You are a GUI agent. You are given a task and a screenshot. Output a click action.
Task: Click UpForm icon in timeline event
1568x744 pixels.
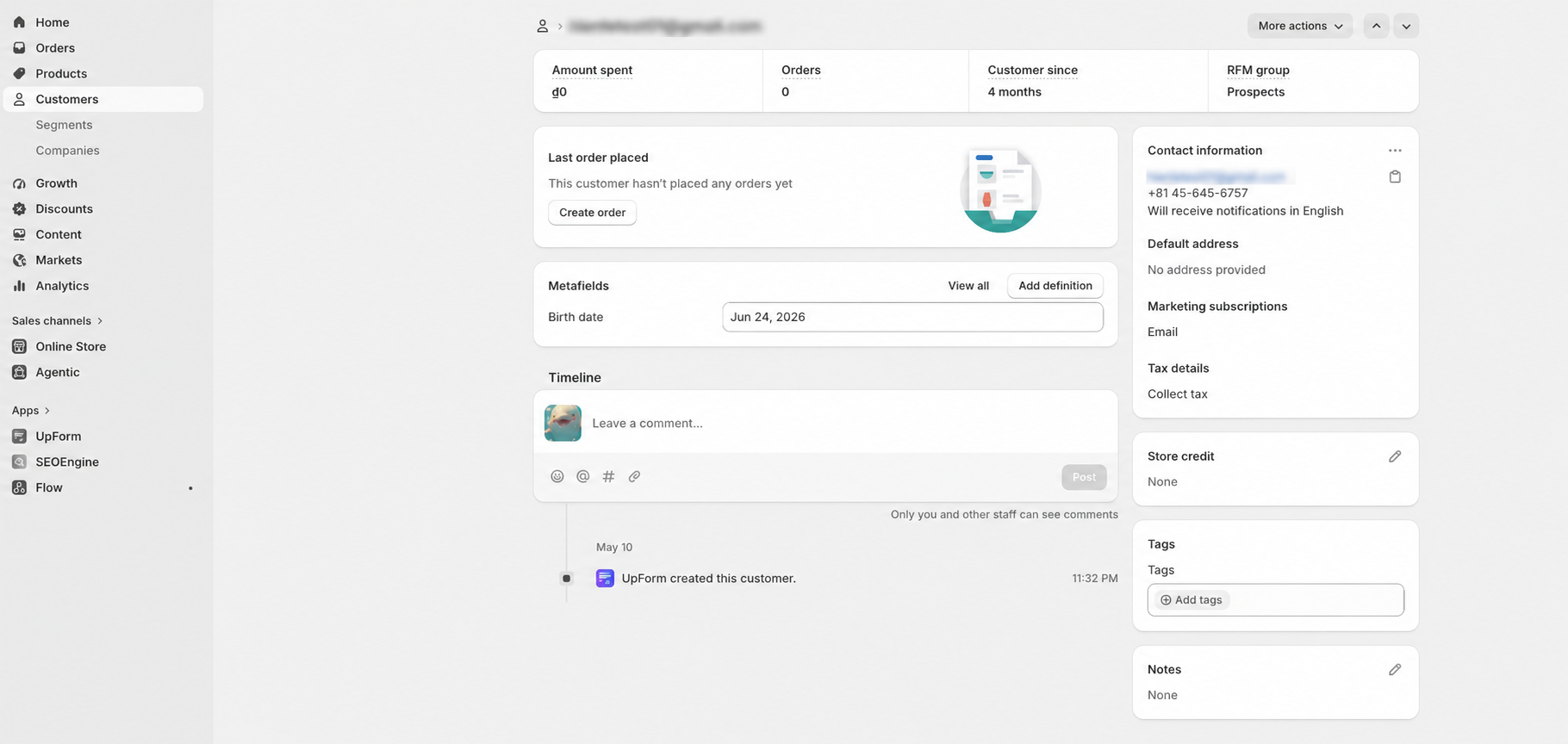pyautogui.click(x=605, y=579)
